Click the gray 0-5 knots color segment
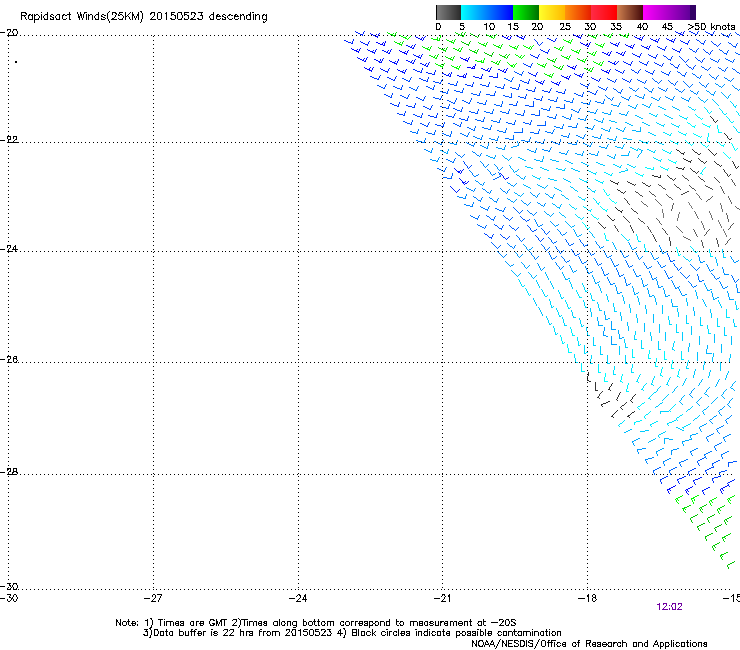Image resolution: width=740 pixels, height=650 pixels. point(448,12)
